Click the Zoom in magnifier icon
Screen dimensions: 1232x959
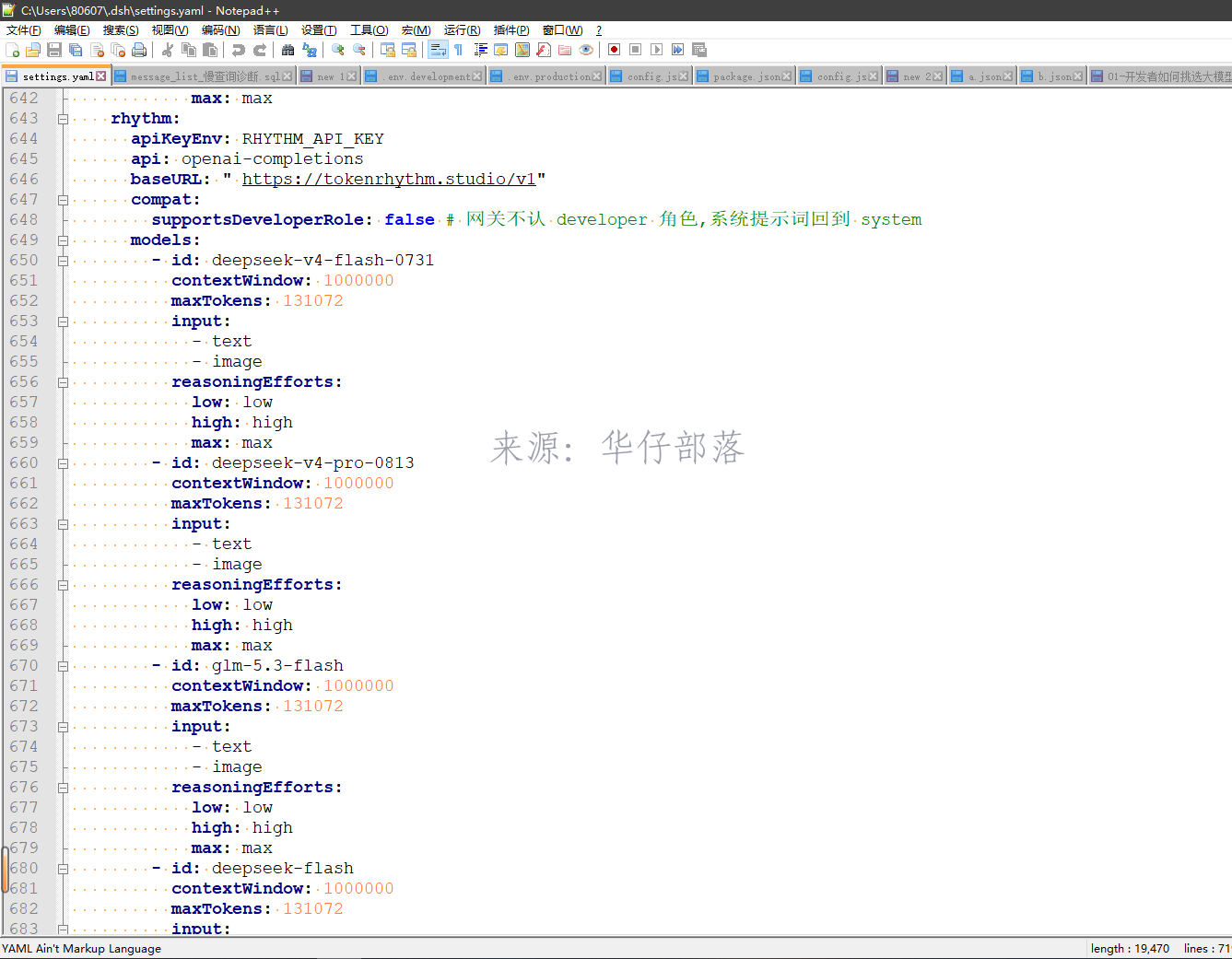pos(338,50)
